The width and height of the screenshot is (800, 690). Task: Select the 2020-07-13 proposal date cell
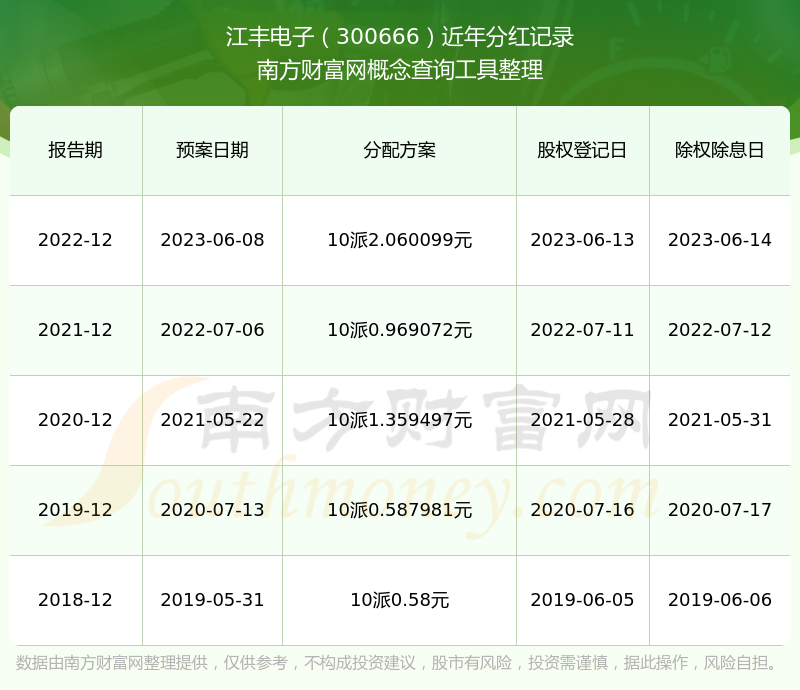212,510
